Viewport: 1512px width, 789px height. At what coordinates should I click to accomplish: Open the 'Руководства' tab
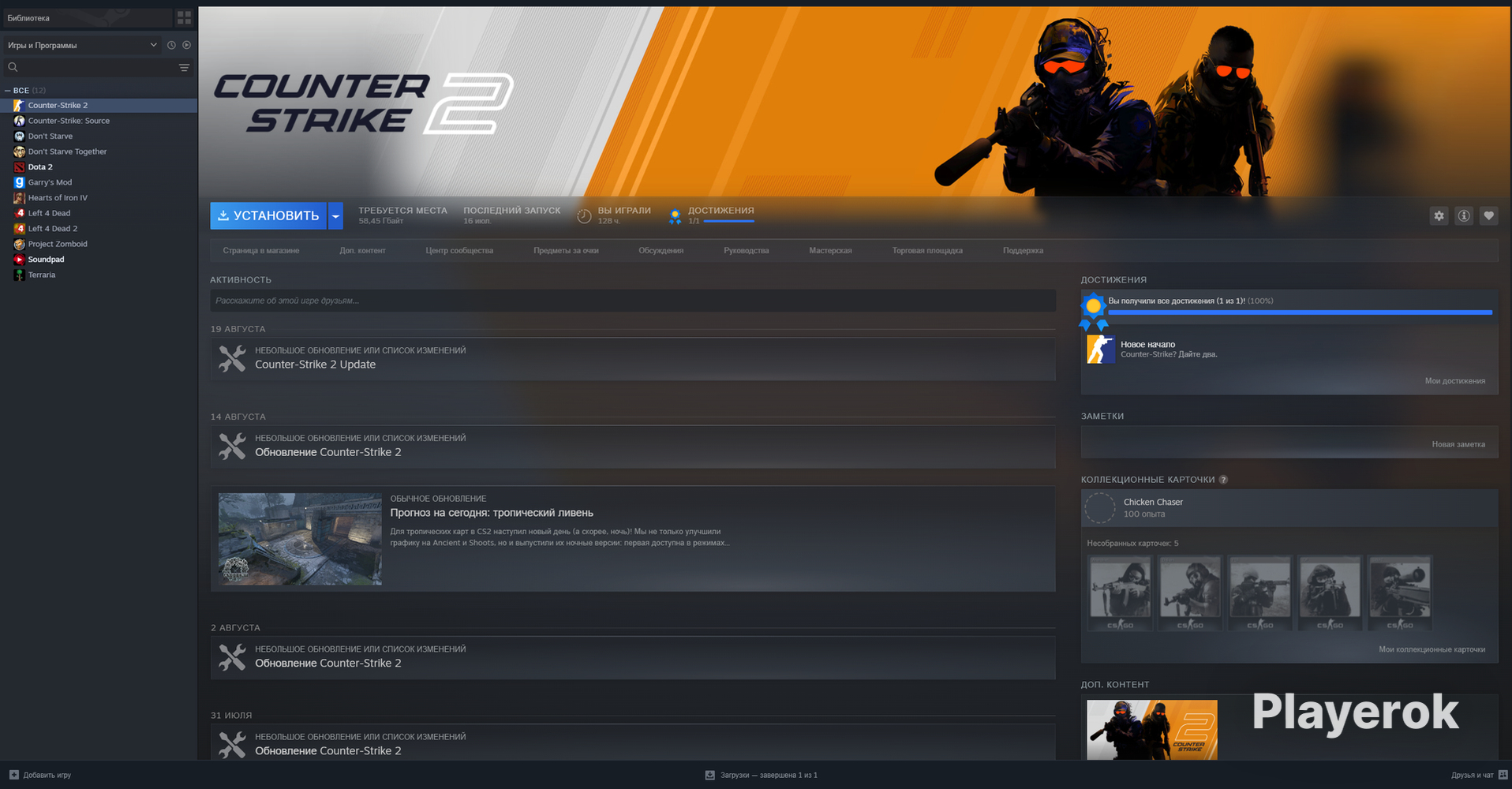tap(746, 250)
